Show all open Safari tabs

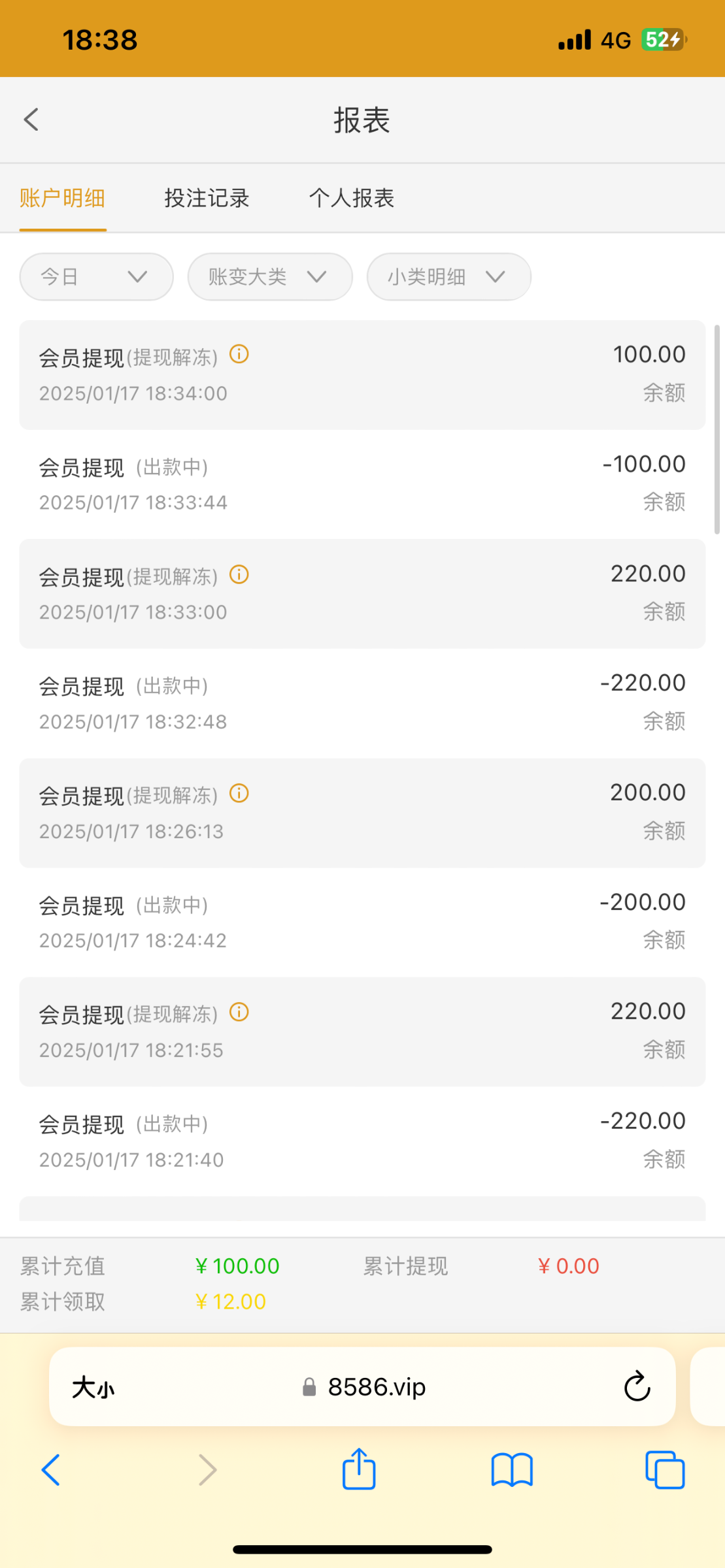664,1470
